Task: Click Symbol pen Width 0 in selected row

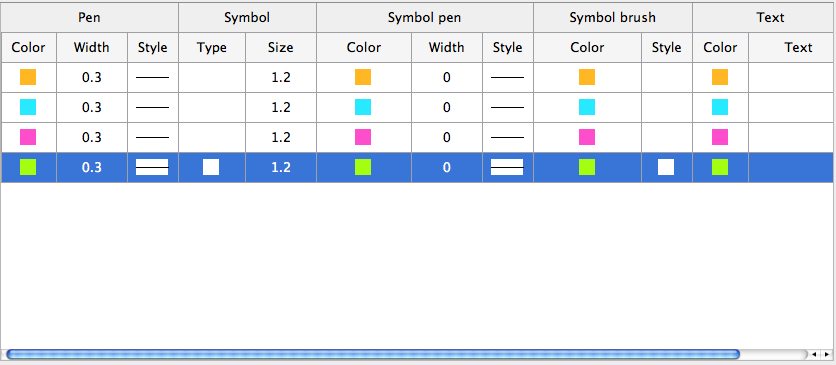Action: (446, 167)
